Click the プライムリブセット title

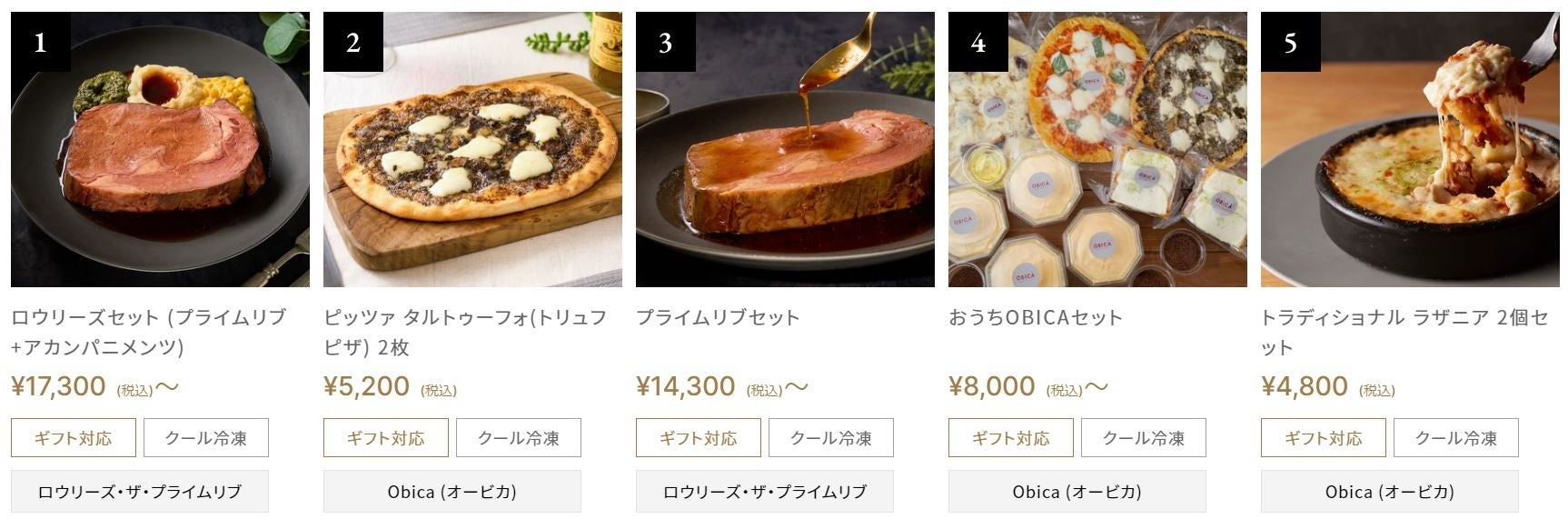point(718,317)
